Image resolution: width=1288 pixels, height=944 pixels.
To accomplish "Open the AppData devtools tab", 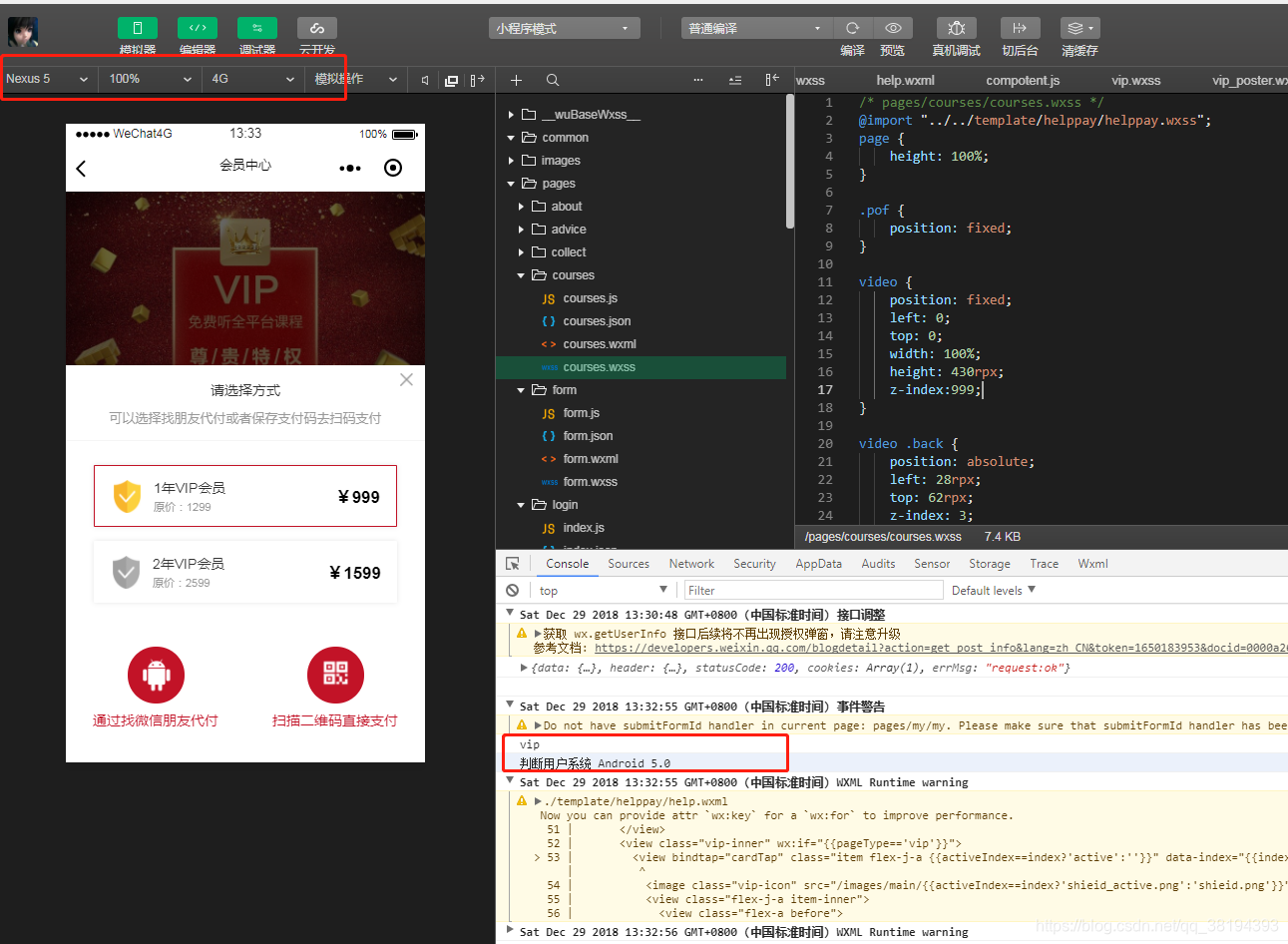I will point(818,564).
